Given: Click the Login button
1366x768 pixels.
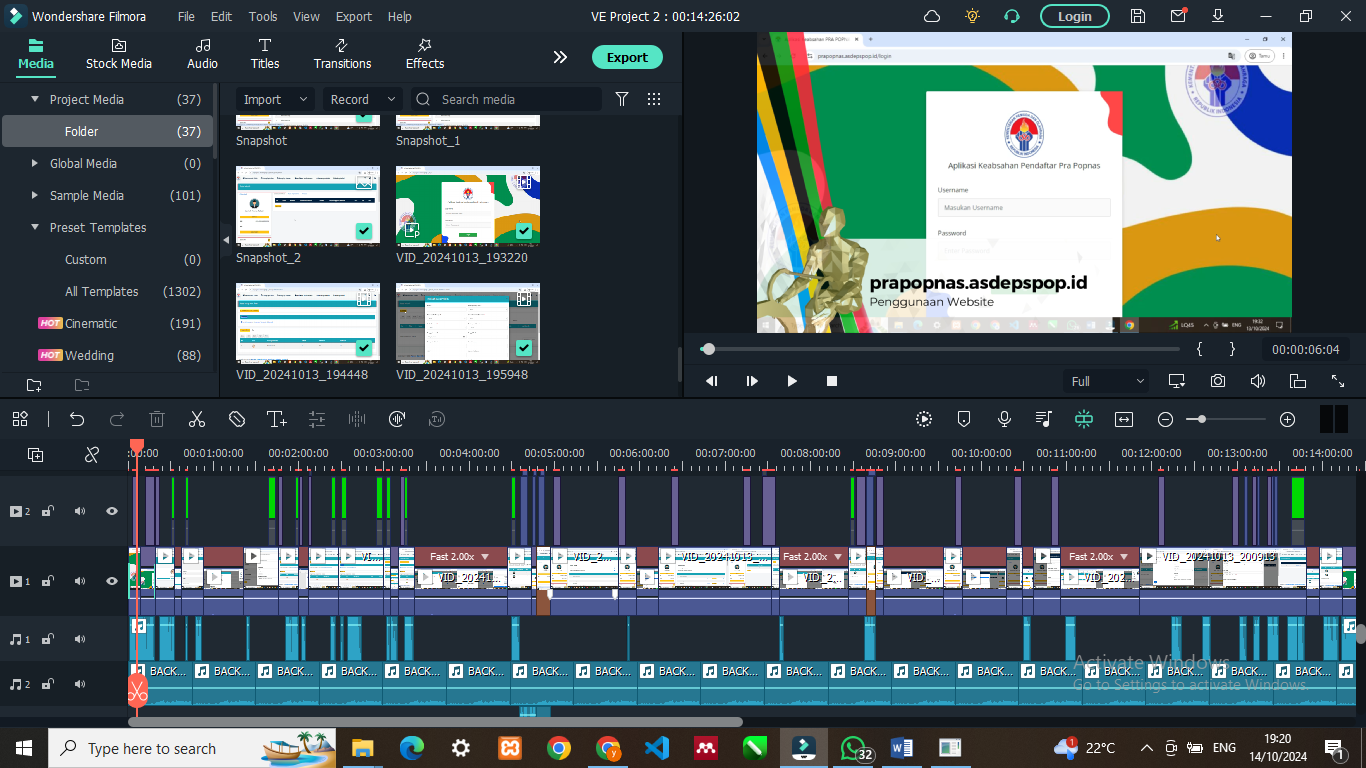Looking at the screenshot, I should tap(1074, 16).
